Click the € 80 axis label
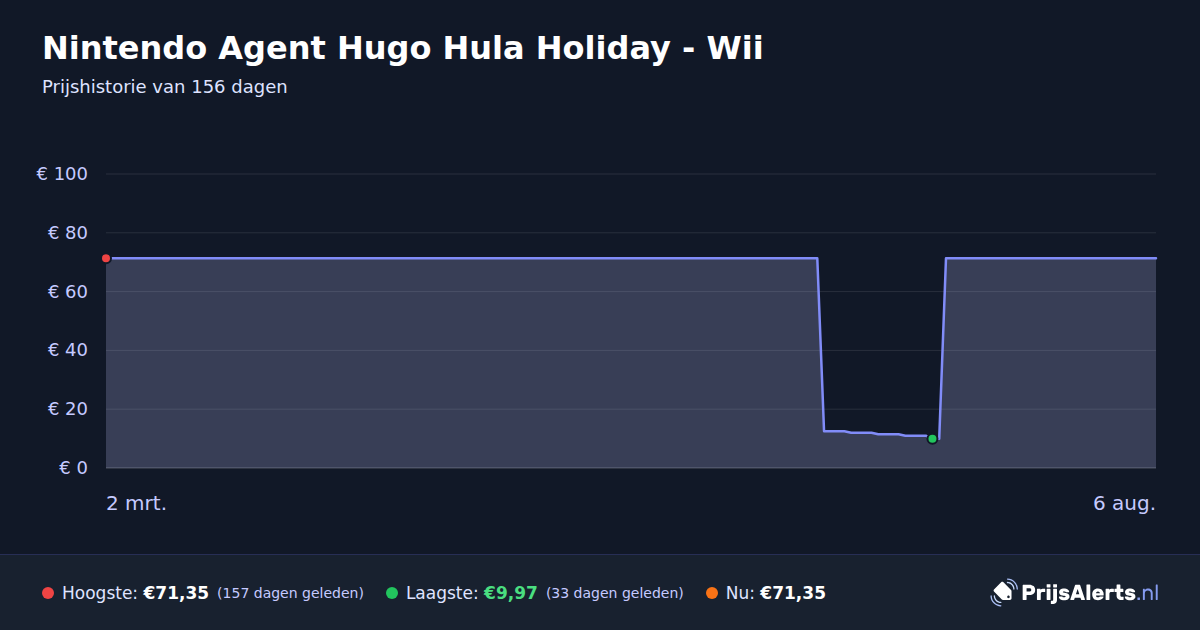 point(68,233)
